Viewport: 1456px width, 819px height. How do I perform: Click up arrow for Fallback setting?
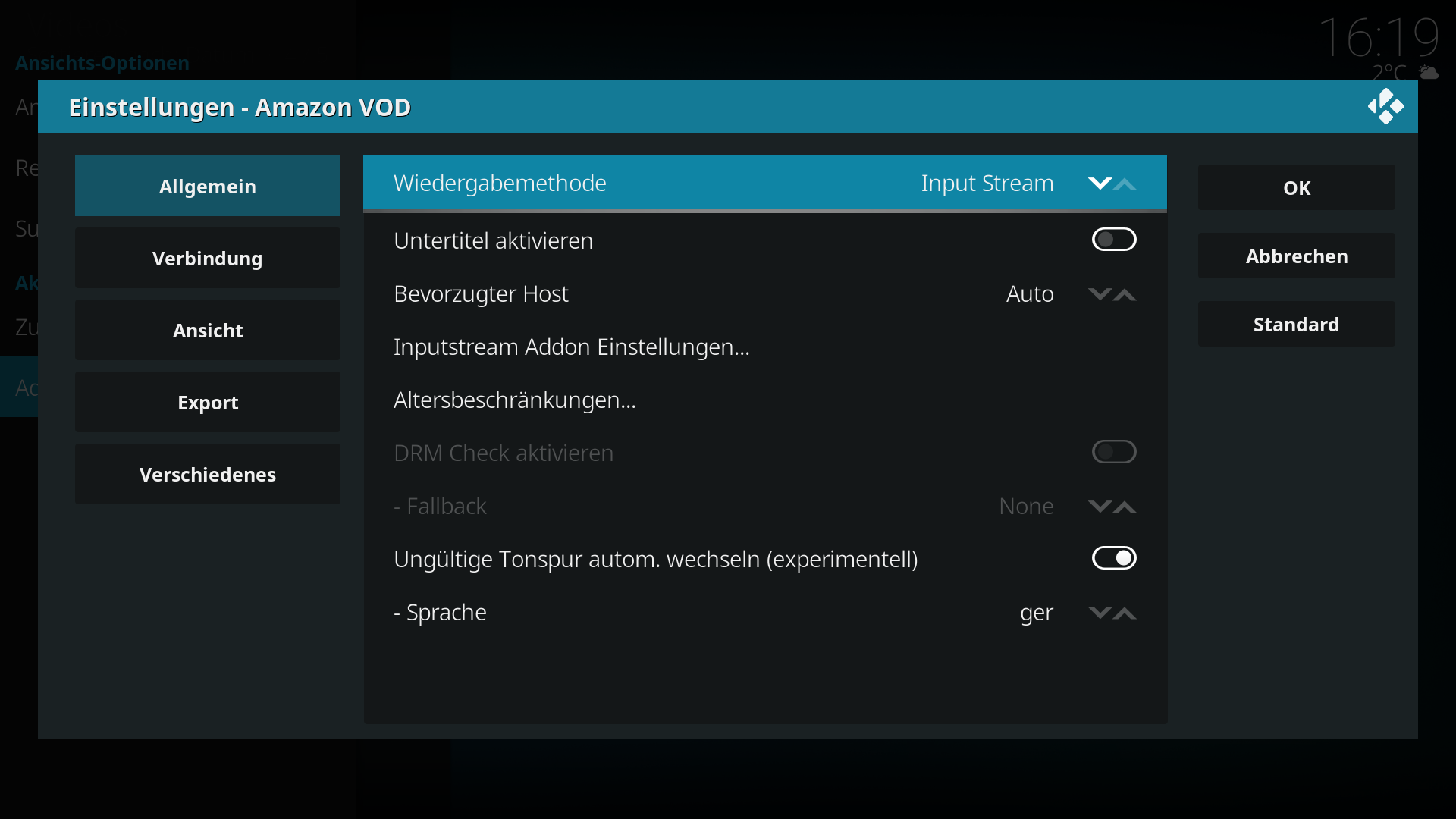(1125, 507)
